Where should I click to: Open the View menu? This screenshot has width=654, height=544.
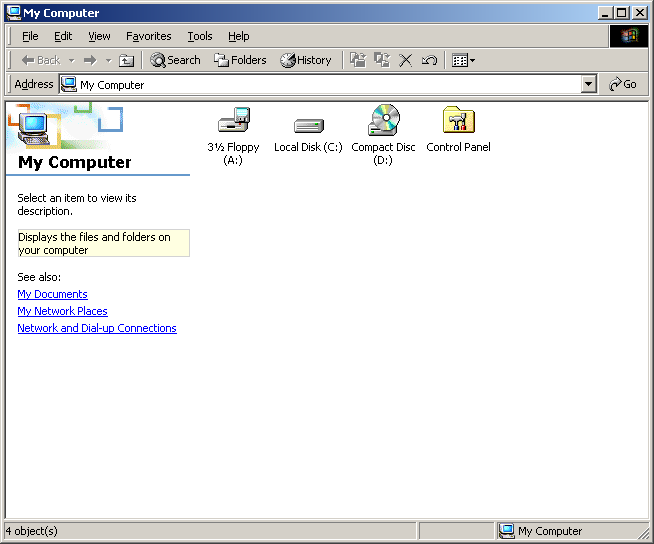point(99,36)
